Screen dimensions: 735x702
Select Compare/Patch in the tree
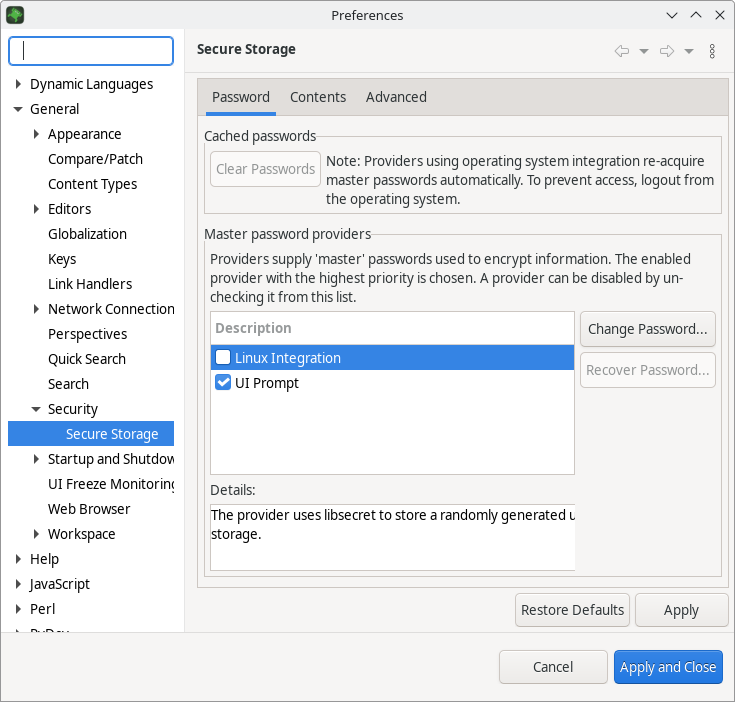(95, 159)
